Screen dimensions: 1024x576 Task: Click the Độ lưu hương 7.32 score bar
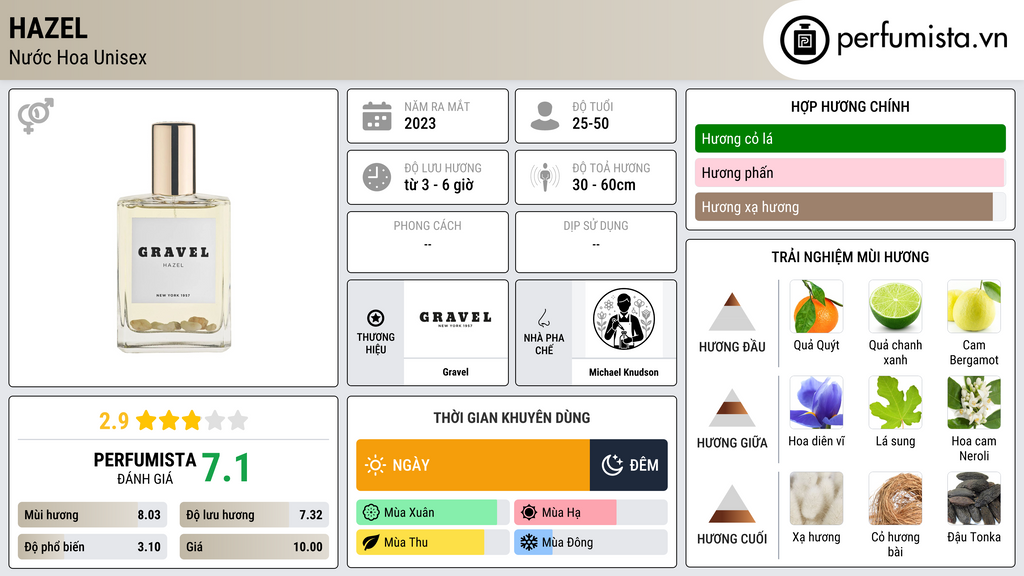[x=254, y=515]
